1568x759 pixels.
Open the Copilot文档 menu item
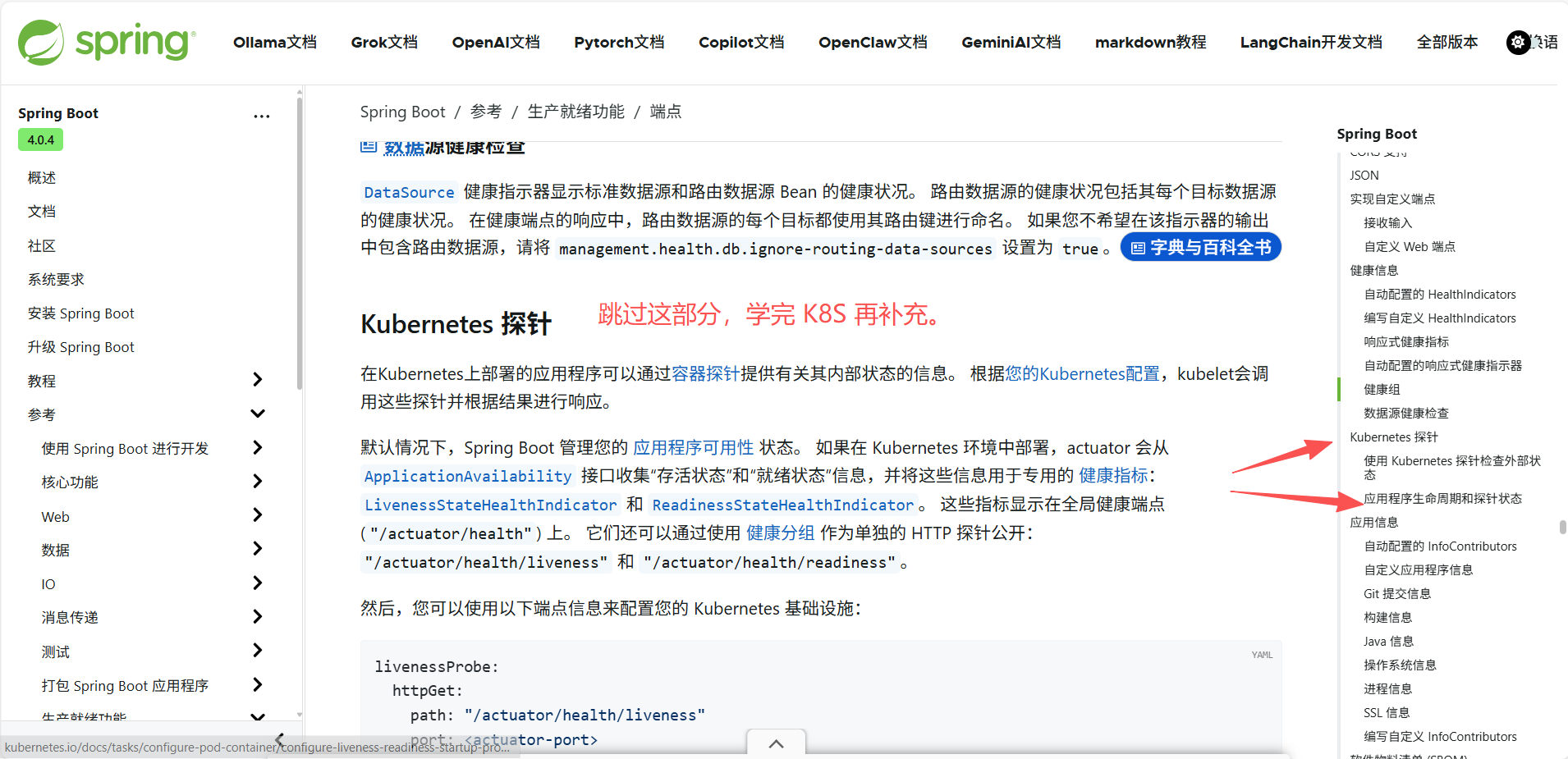pos(741,42)
